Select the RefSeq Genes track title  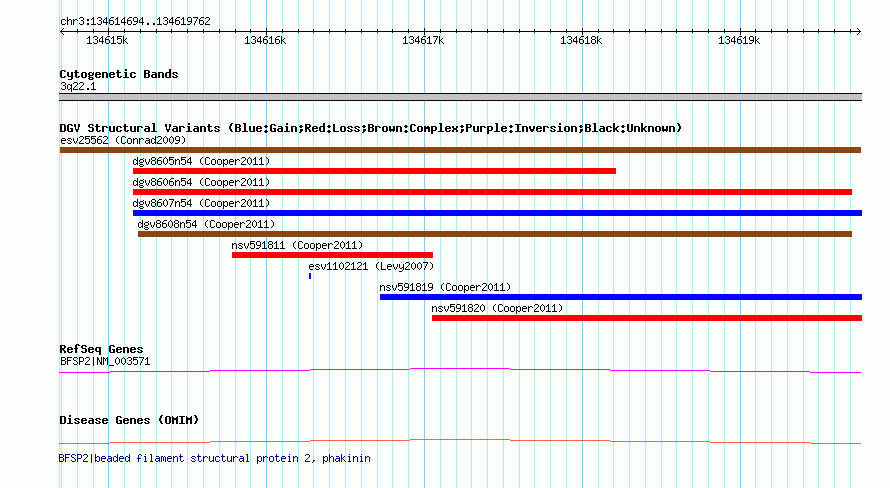(x=101, y=350)
